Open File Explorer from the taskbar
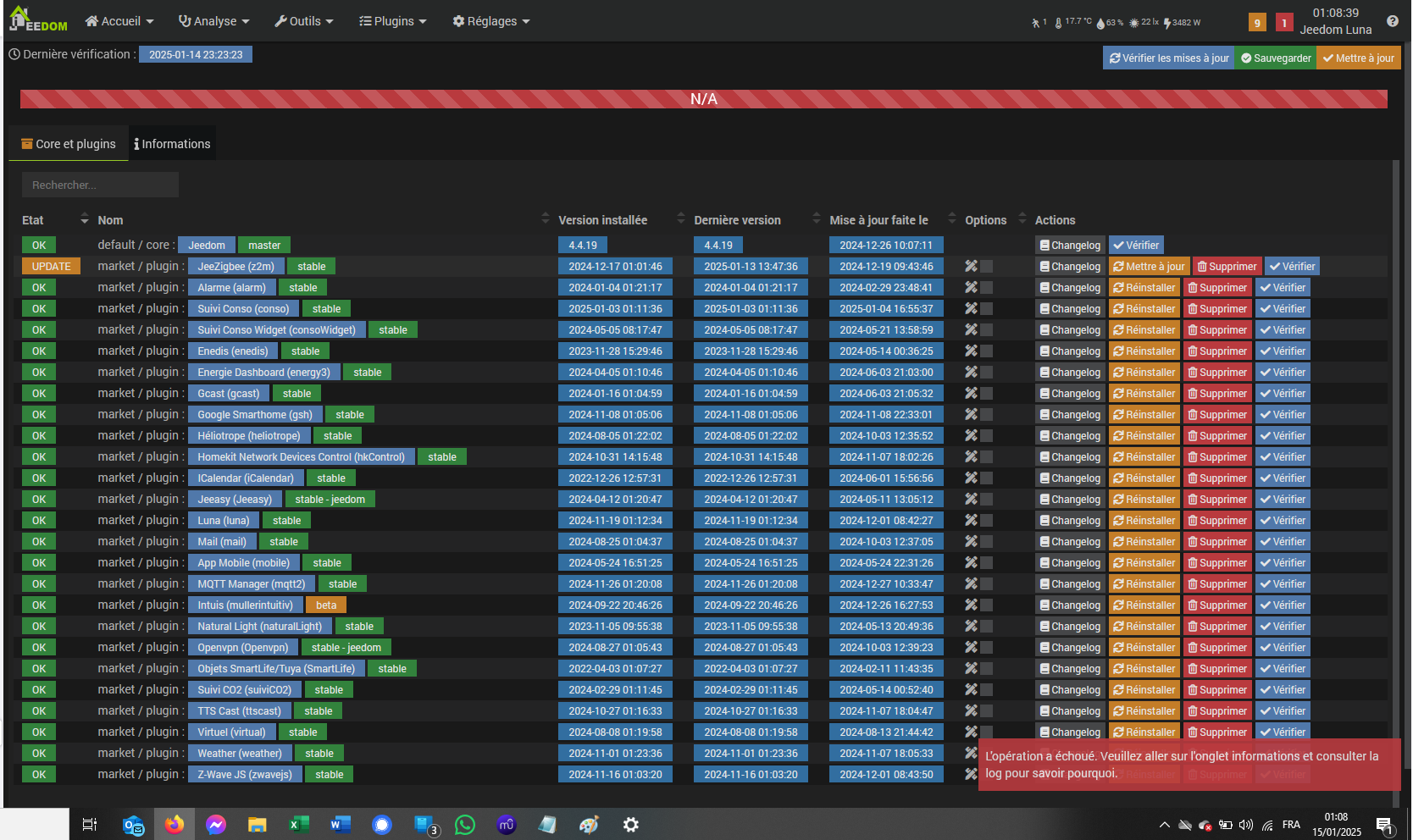The width and height of the screenshot is (1413, 840). click(x=258, y=824)
